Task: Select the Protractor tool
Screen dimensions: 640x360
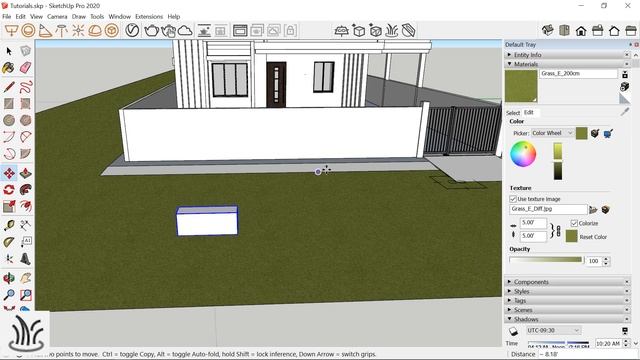Action: [9, 242]
